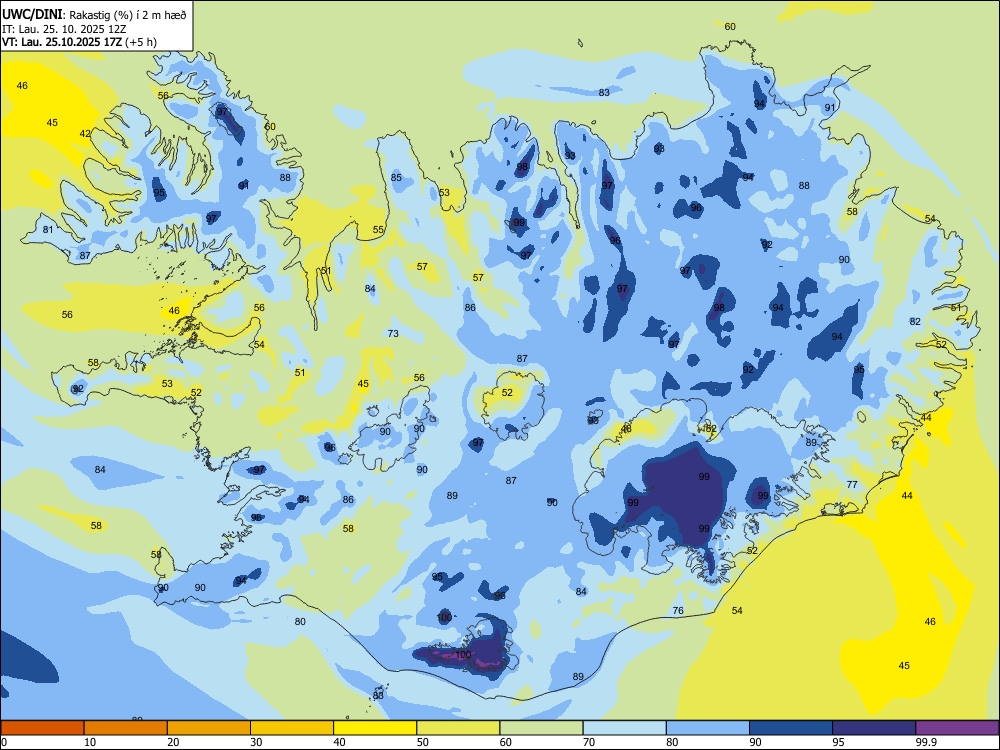The image size is (1000, 750).
Task: Click the dark orange 0–10 legend swatch
Action: 42,728
